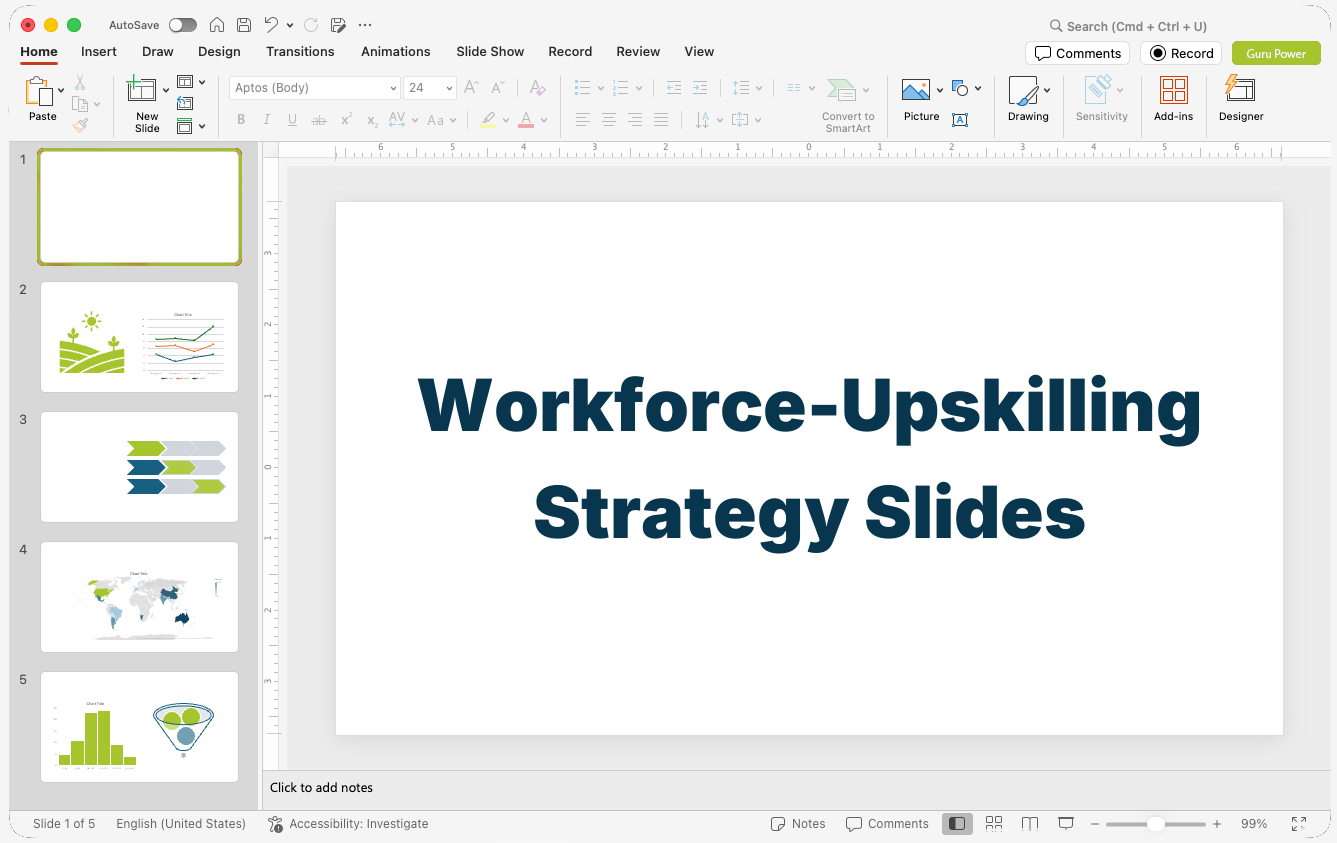Click the text highlight color yellow swatch
The image size is (1337, 843).
pyautogui.click(x=488, y=120)
